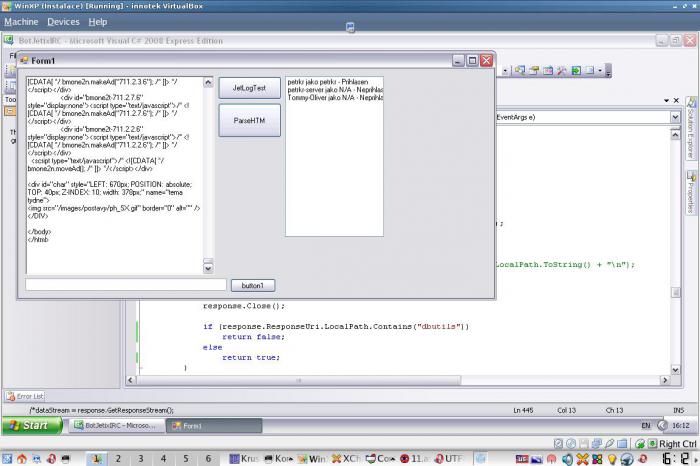Viewport: 700px width, 466px height.
Task: Open the Error List tab
Action: coord(25,396)
